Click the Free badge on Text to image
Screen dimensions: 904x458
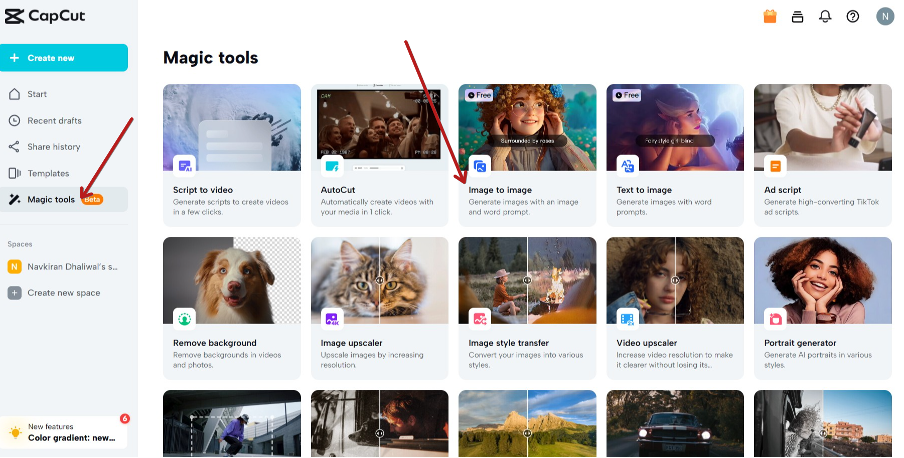[627, 95]
